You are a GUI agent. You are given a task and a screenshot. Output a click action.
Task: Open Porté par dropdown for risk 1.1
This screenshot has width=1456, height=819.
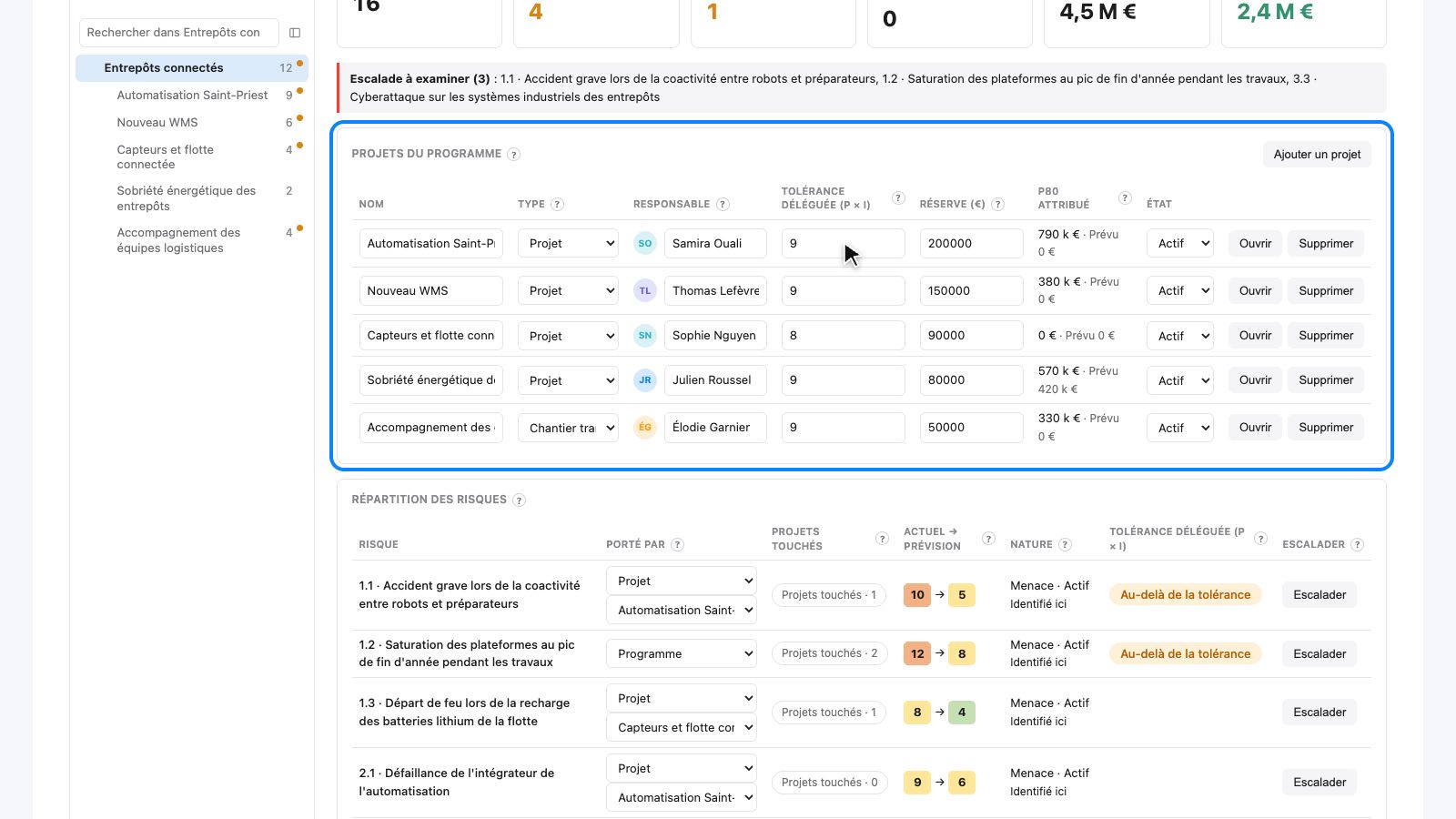682,581
